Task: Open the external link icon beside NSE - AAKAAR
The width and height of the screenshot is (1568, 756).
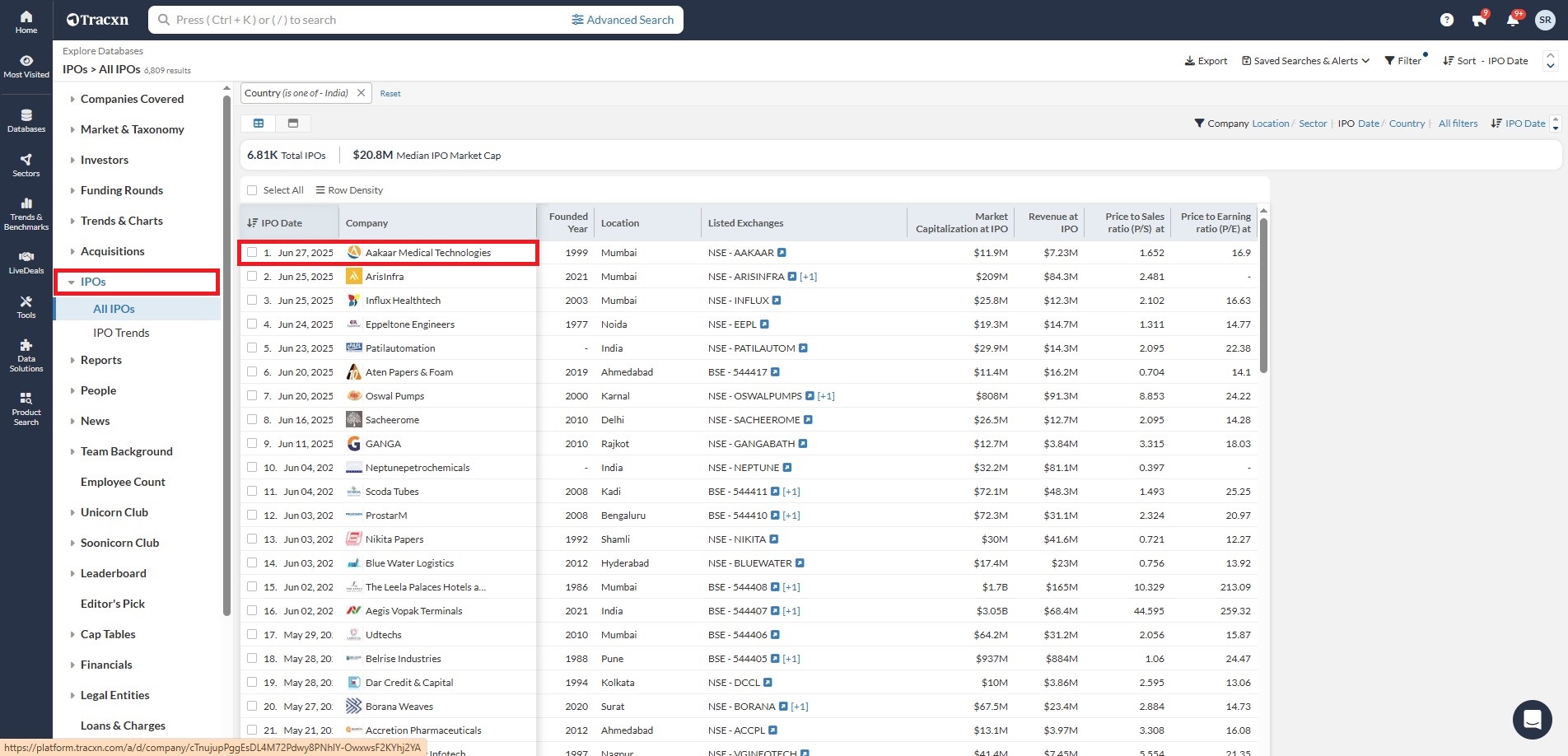Action: click(x=782, y=253)
